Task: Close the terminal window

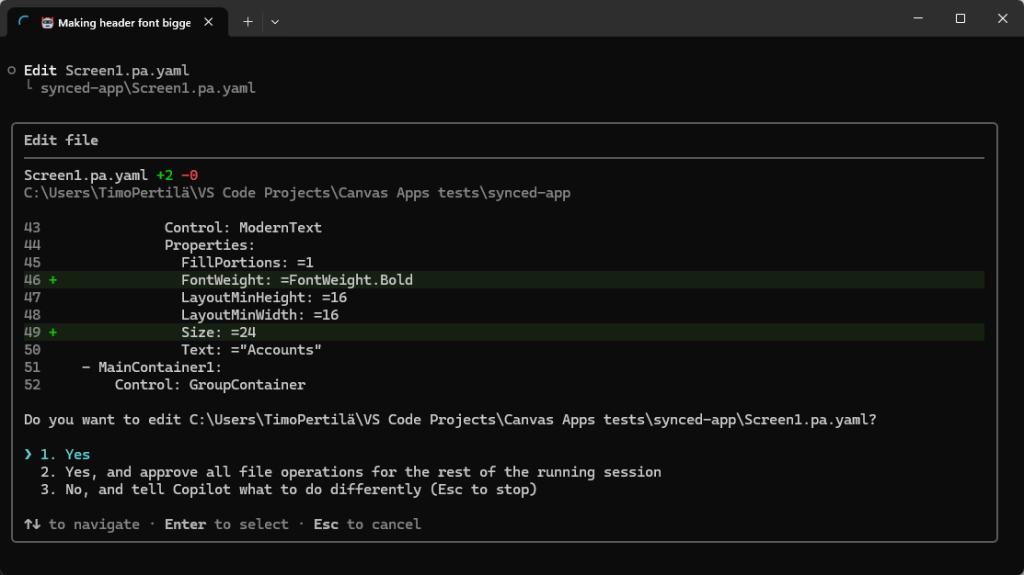Action: [1002, 18]
